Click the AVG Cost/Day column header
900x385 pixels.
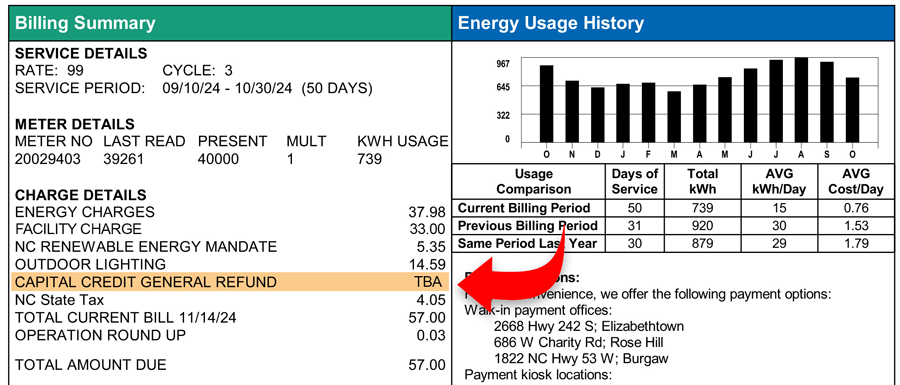click(x=856, y=181)
